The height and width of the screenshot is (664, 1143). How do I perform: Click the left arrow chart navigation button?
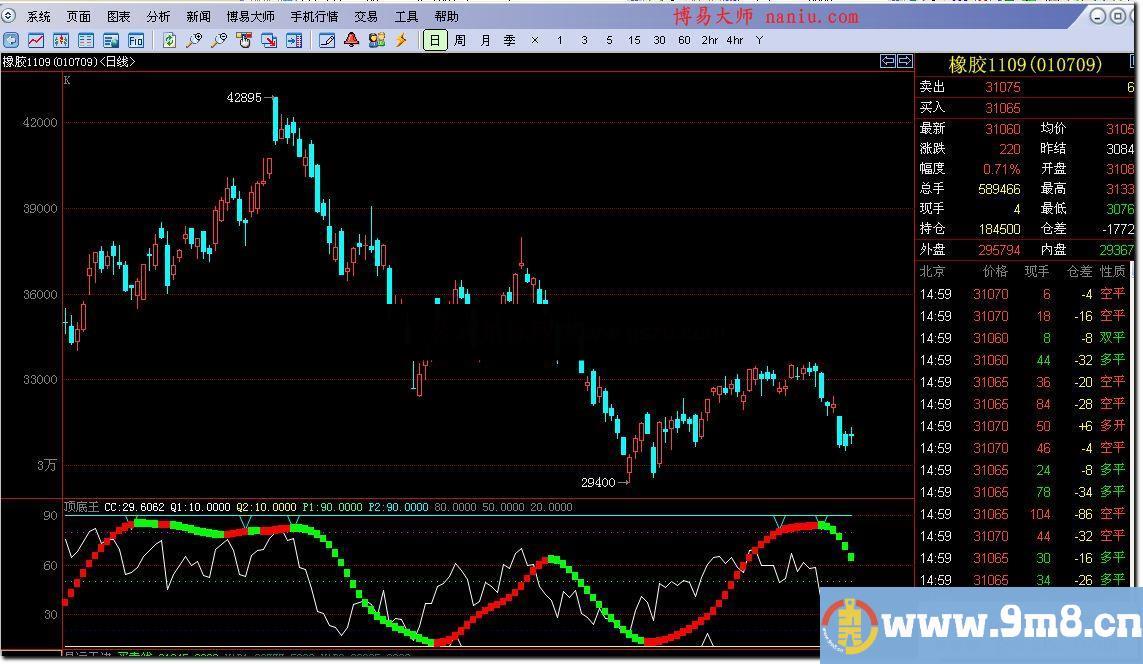tap(887, 62)
